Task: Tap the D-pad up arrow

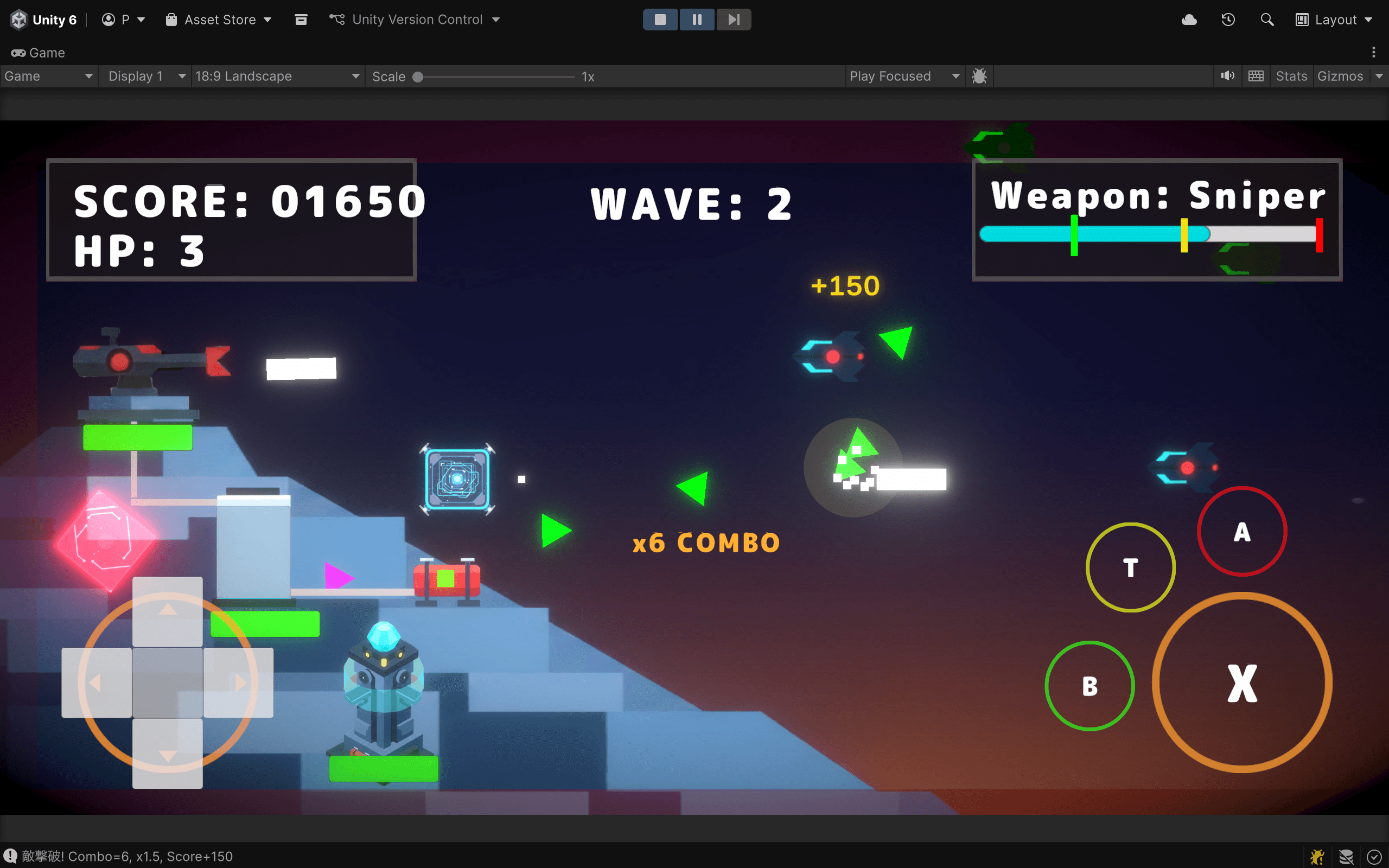Action: point(168,611)
